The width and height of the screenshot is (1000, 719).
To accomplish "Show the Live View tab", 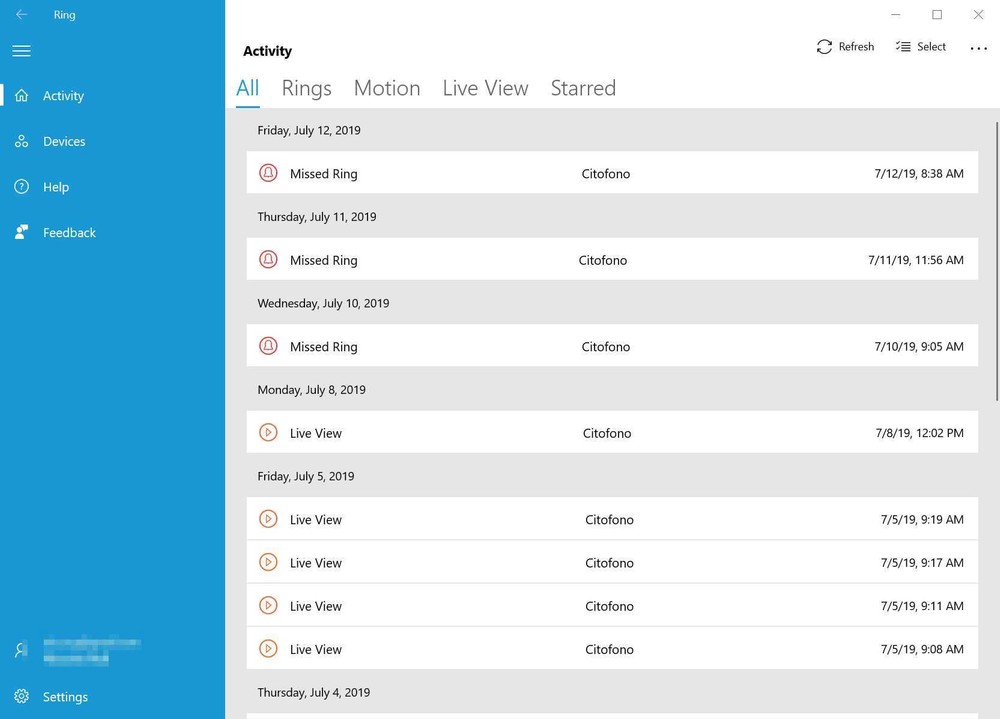I will coord(485,88).
